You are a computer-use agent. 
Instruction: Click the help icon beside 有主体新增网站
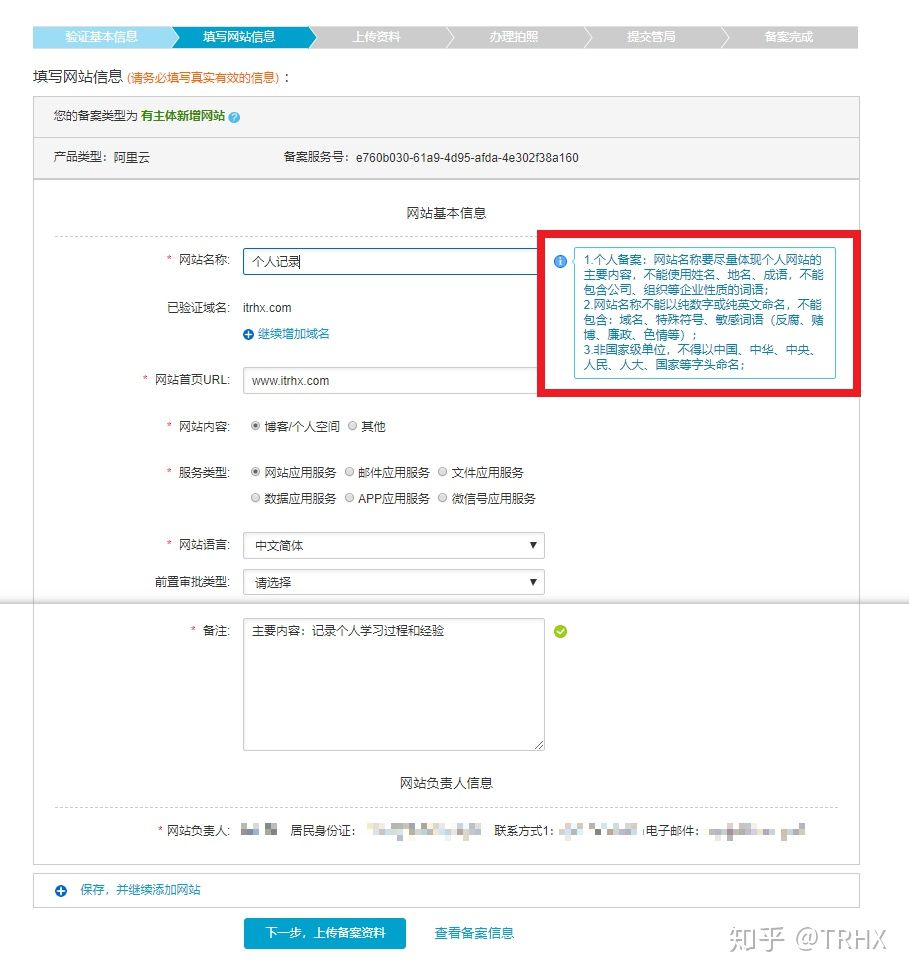click(x=234, y=117)
